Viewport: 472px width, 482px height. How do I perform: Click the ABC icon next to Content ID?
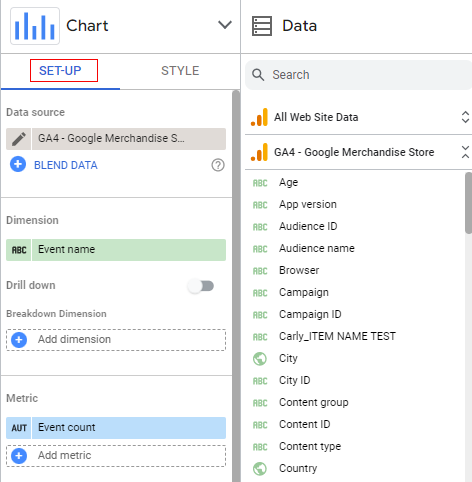pyautogui.click(x=260, y=425)
